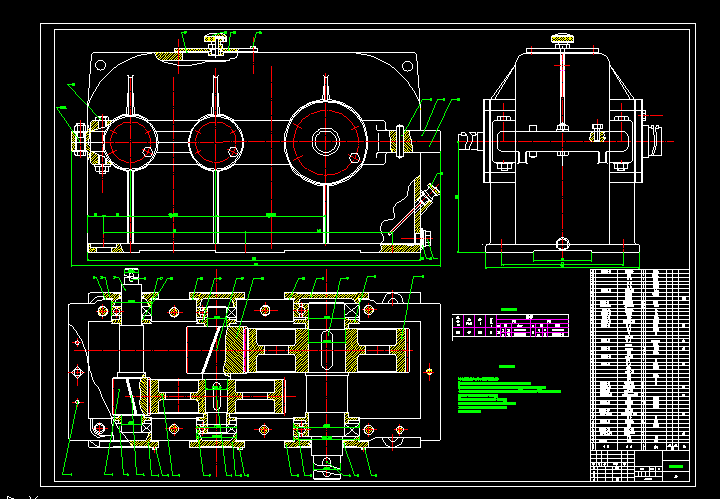Select the leftmost red gear circle in front view

click(131, 141)
